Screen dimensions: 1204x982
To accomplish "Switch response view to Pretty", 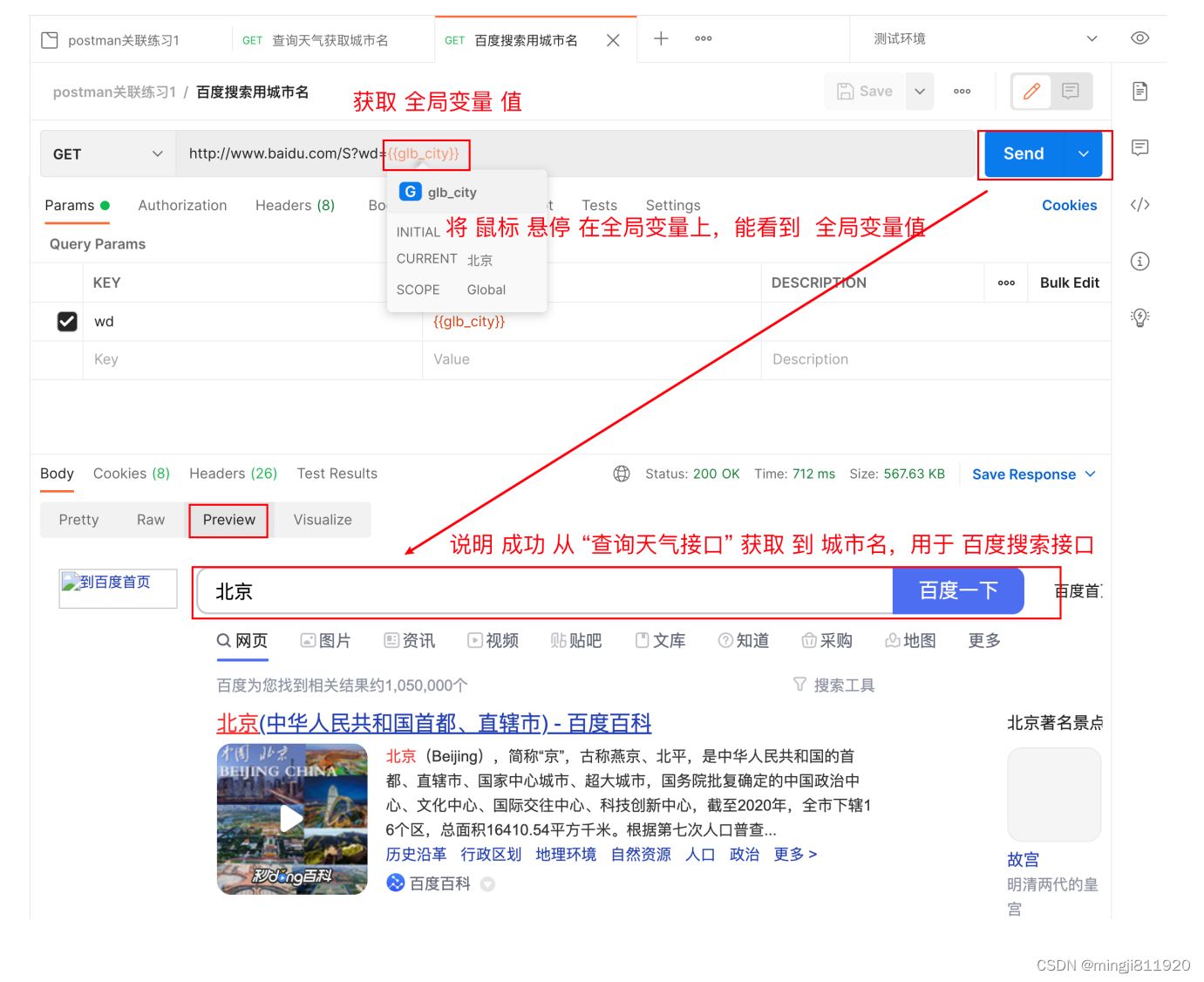I will coord(78,520).
